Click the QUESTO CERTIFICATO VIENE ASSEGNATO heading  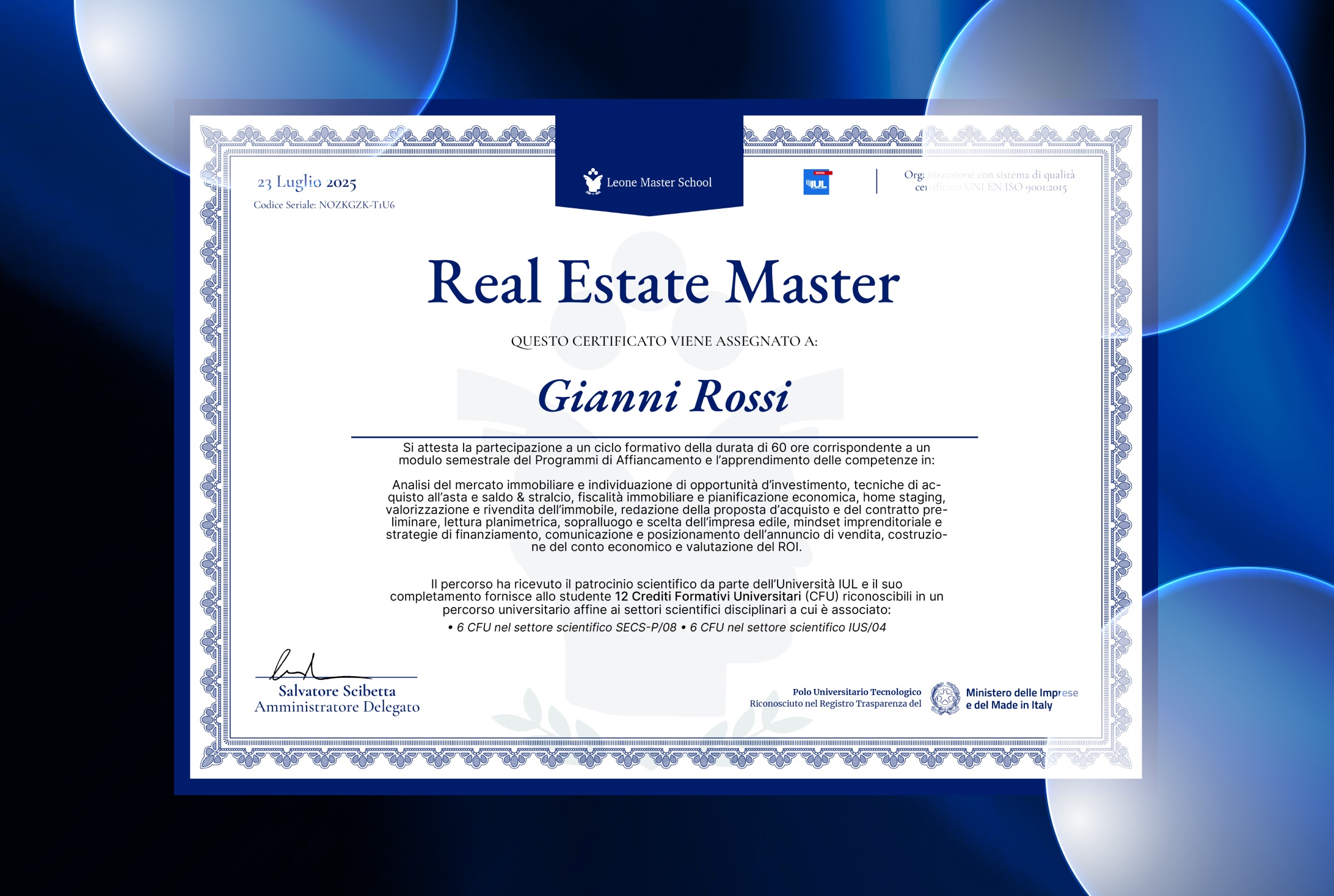(x=664, y=341)
